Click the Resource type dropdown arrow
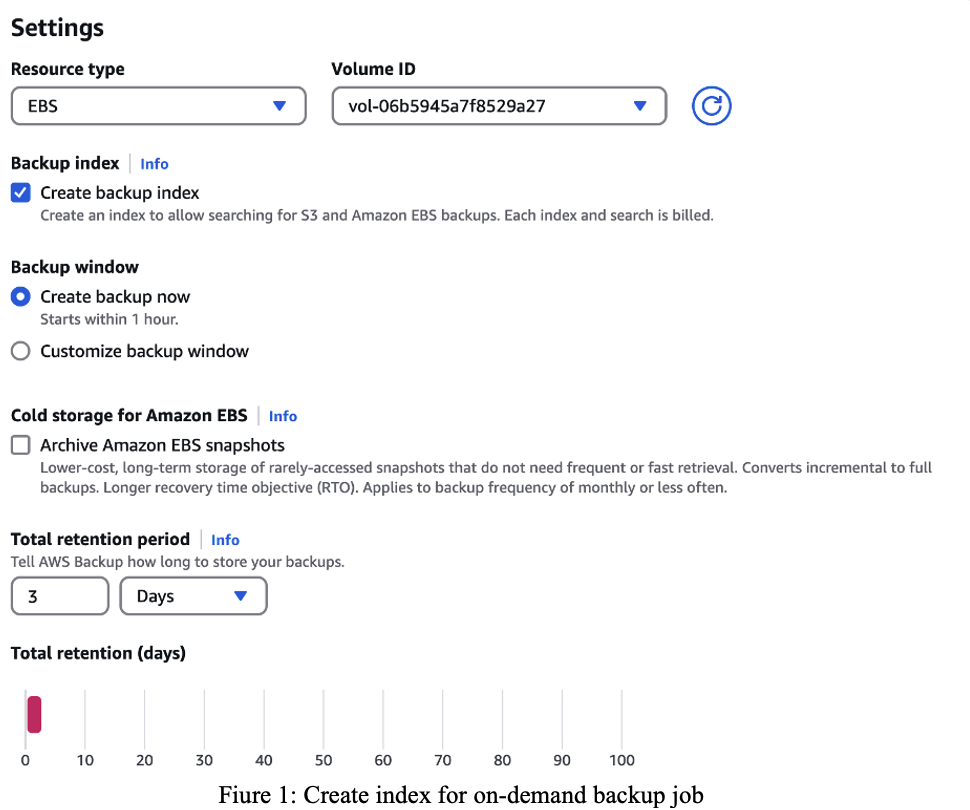The width and height of the screenshot is (970, 810). (x=280, y=106)
